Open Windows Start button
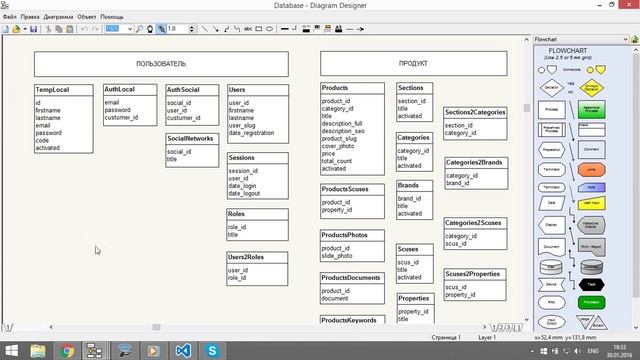640x360 pixels. (x=11, y=351)
